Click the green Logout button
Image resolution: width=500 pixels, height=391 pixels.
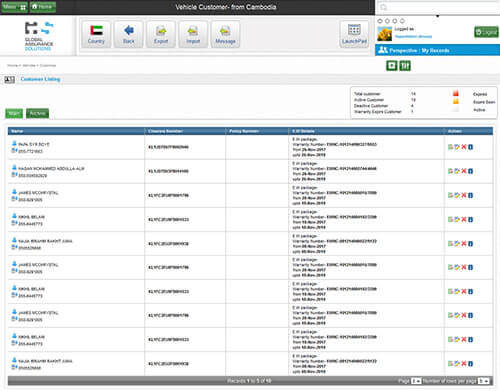486,32
